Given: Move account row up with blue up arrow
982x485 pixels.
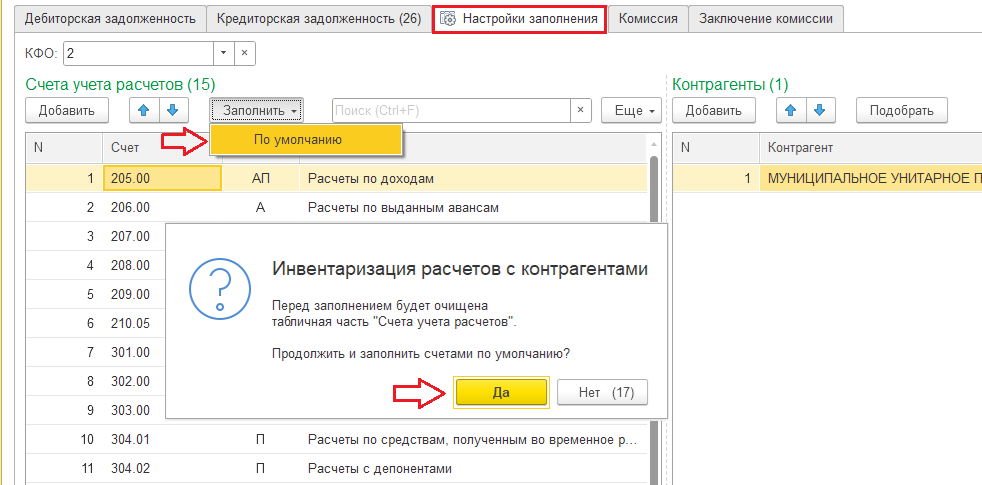Looking at the screenshot, I should pos(144,110).
